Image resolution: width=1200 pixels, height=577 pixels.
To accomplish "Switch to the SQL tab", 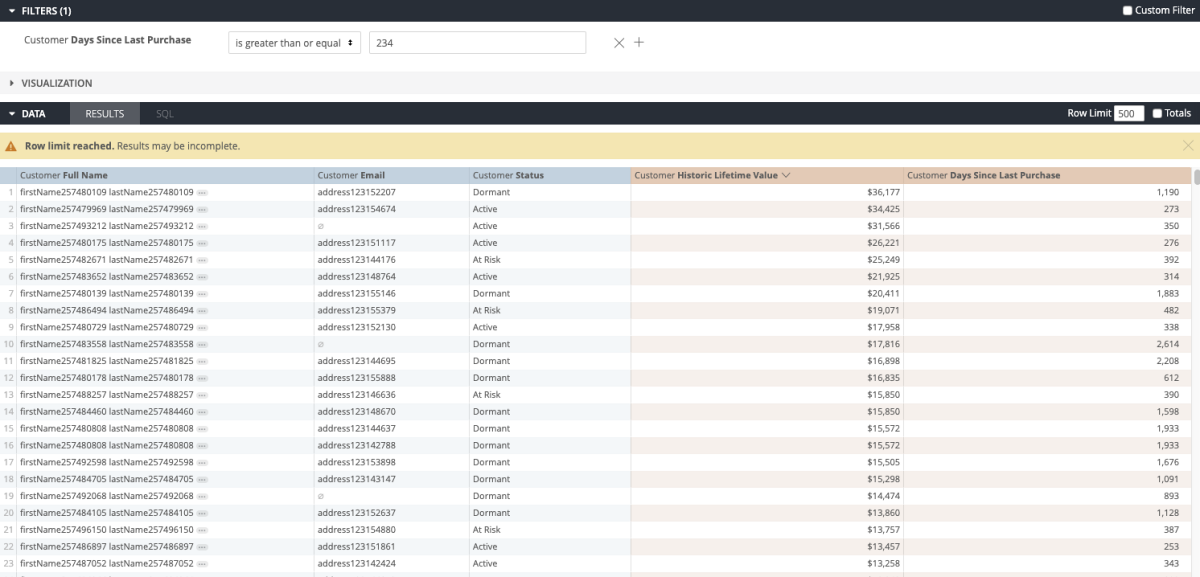I will tap(165, 113).
